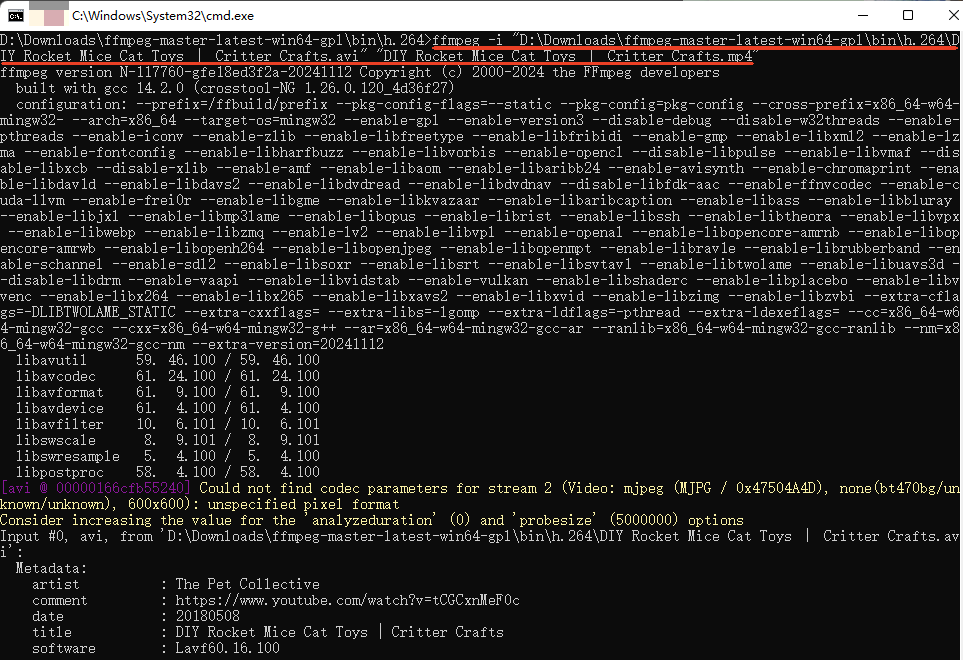
Task: Click the cmd.exe icon in title bar
Action: tap(16, 16)
